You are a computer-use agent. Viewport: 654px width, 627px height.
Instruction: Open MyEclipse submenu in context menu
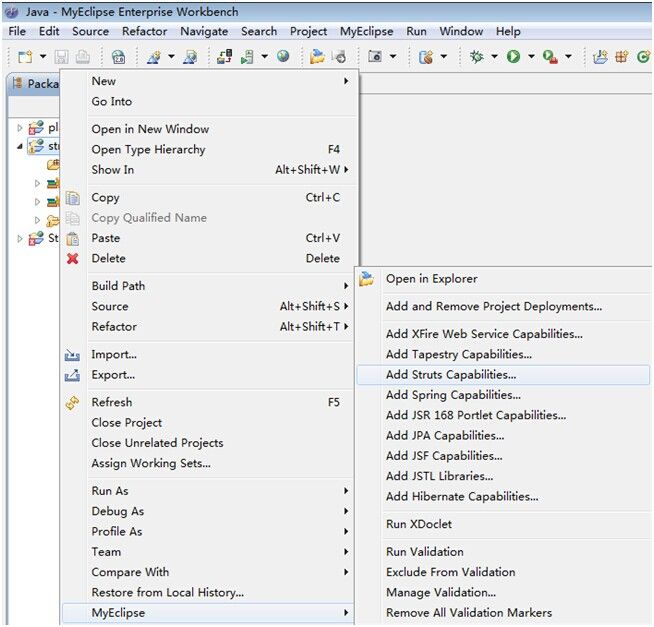[x=209, y=613]
